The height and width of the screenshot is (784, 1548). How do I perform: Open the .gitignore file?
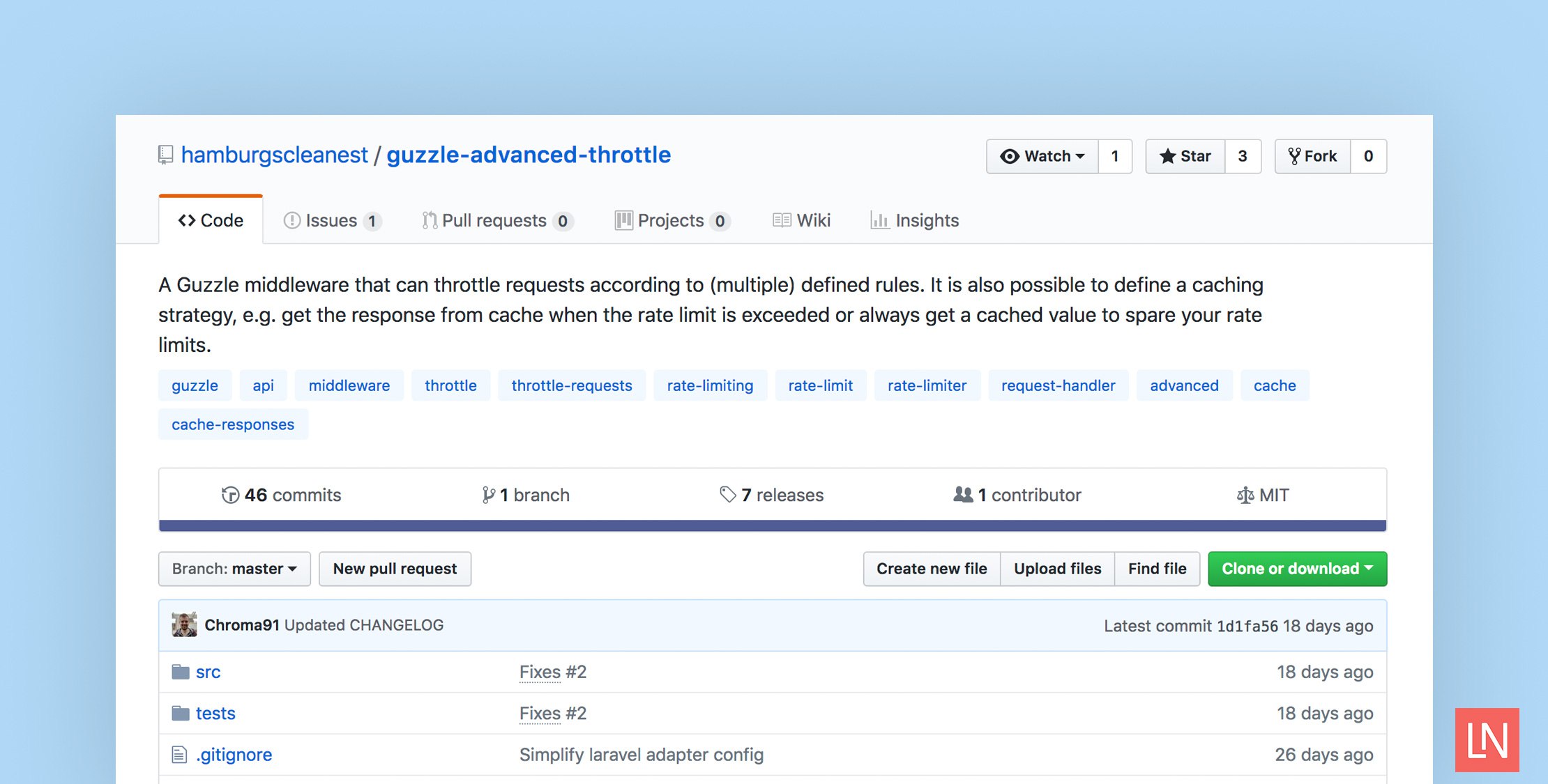[x=234, y=755]
